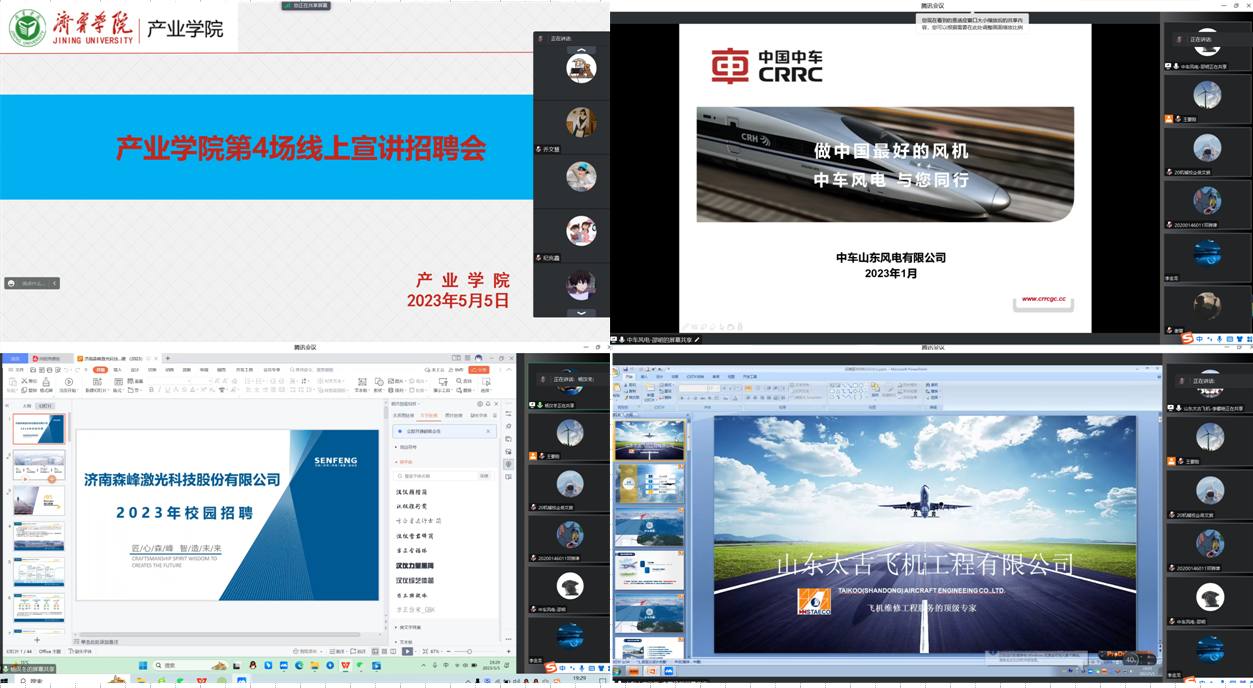This screenshot has width=1253, height=688.
Task: Open the 插入 tab in WPS ribbon
Action: [x=118, y=370]
